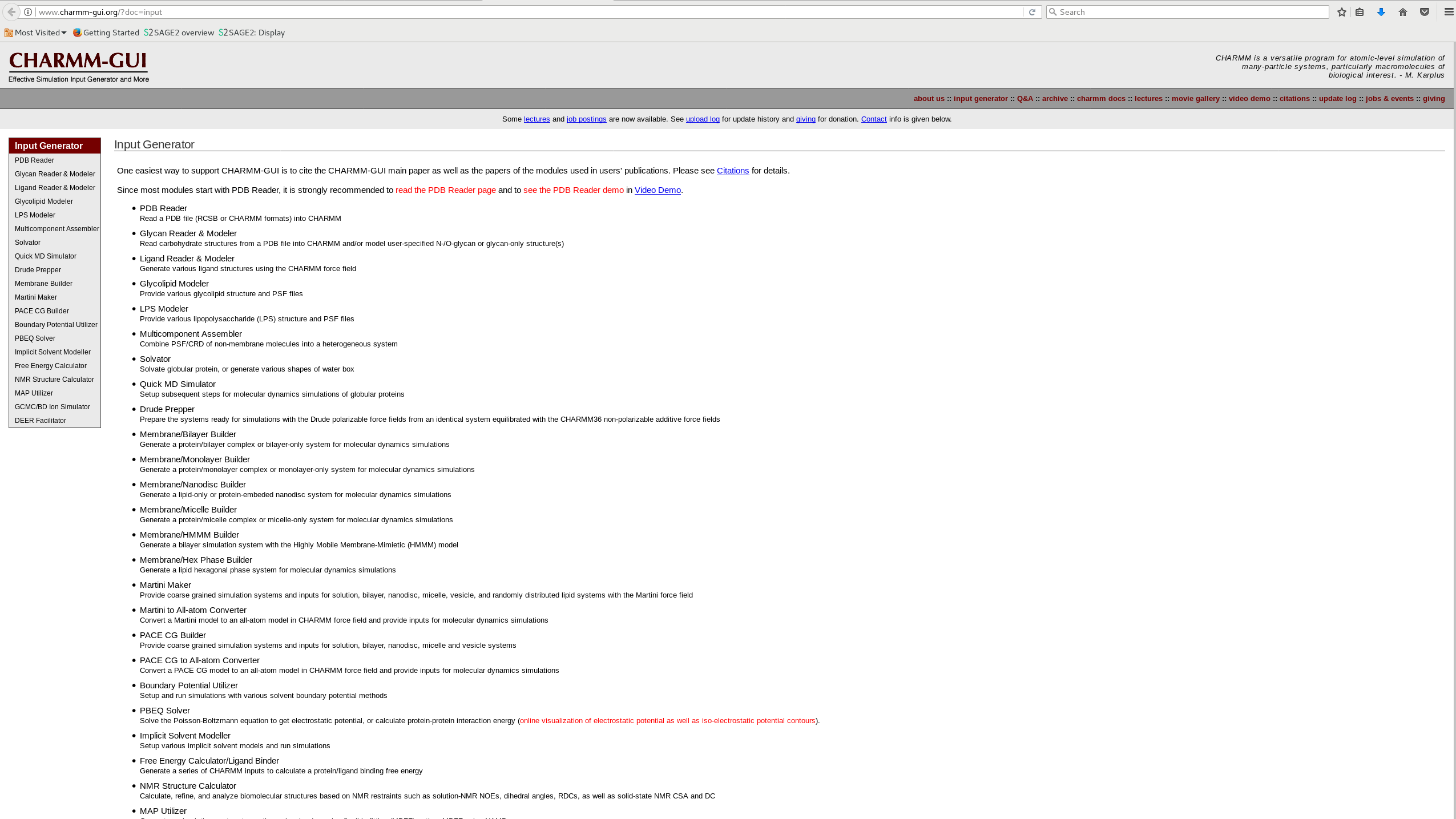The height and width of the screenshot is (819, 1456).
Task: Open the SAGE2: Display bookmark
Action: tap(252, 33)
